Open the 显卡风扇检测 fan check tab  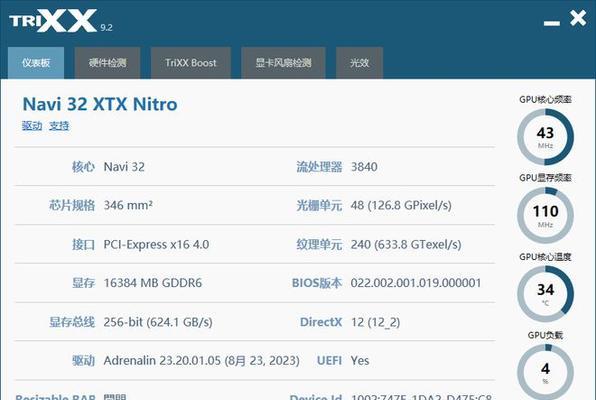coord(283,63)
